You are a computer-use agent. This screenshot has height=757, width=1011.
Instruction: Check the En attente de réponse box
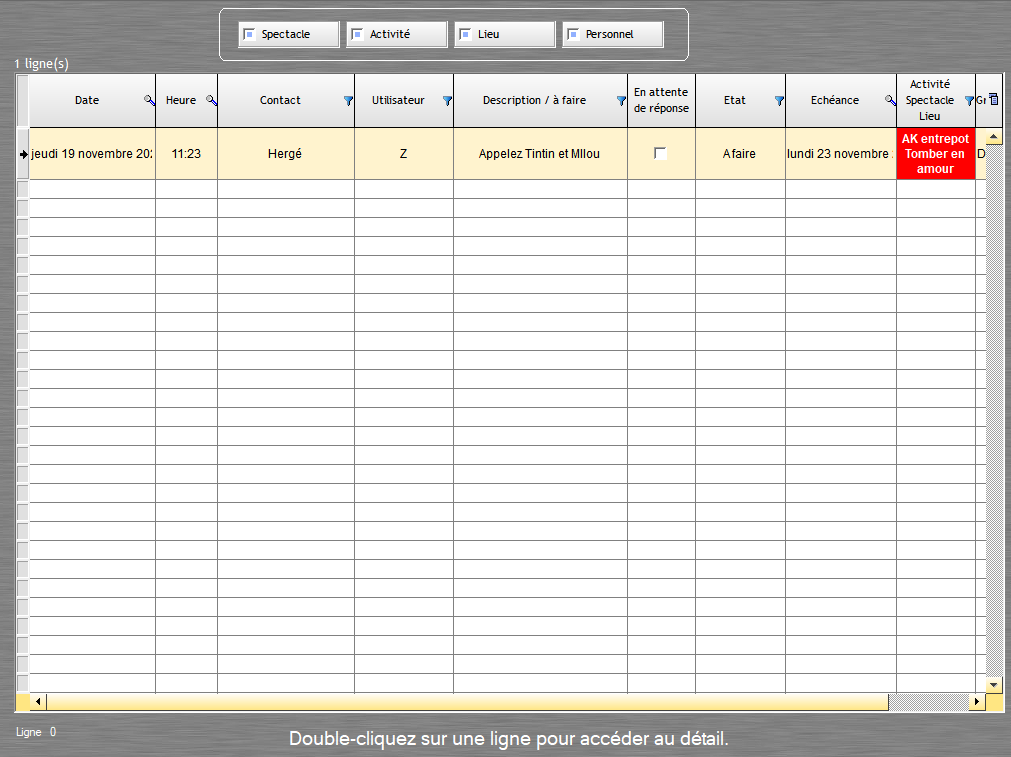click(660, 153)
